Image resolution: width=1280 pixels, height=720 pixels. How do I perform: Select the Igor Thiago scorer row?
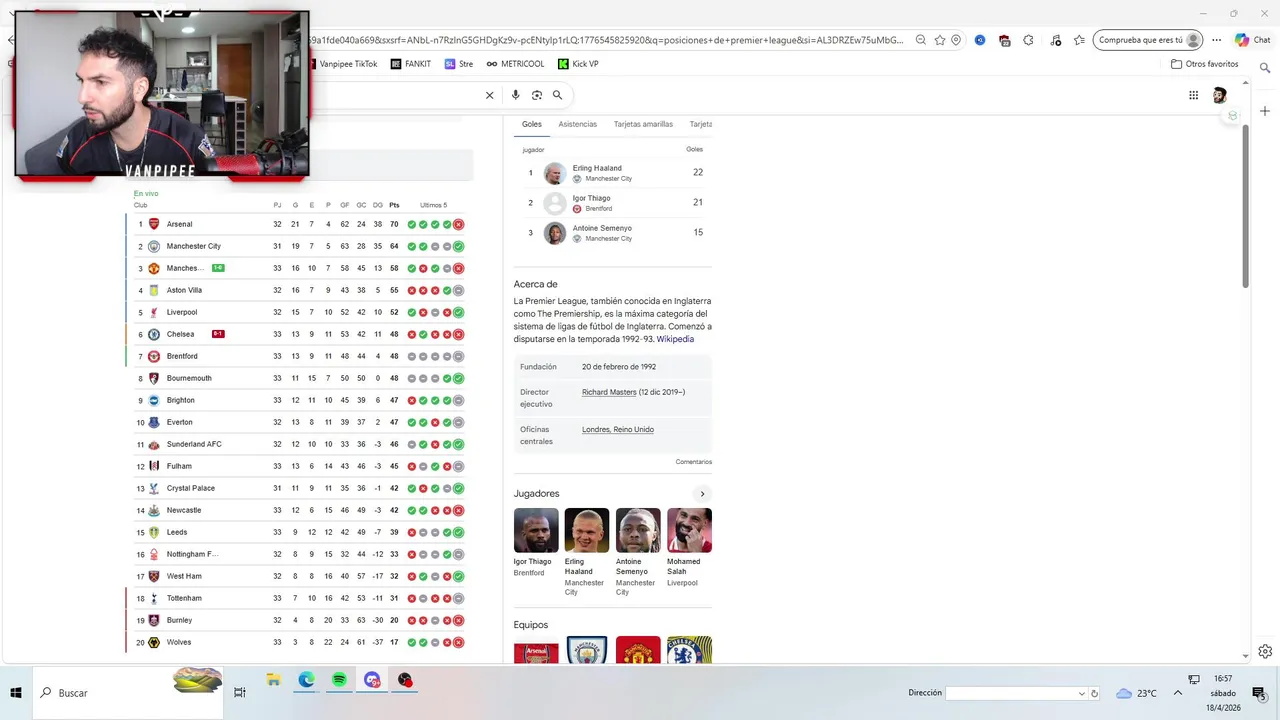pyautogui.click(x=613, y=203)
